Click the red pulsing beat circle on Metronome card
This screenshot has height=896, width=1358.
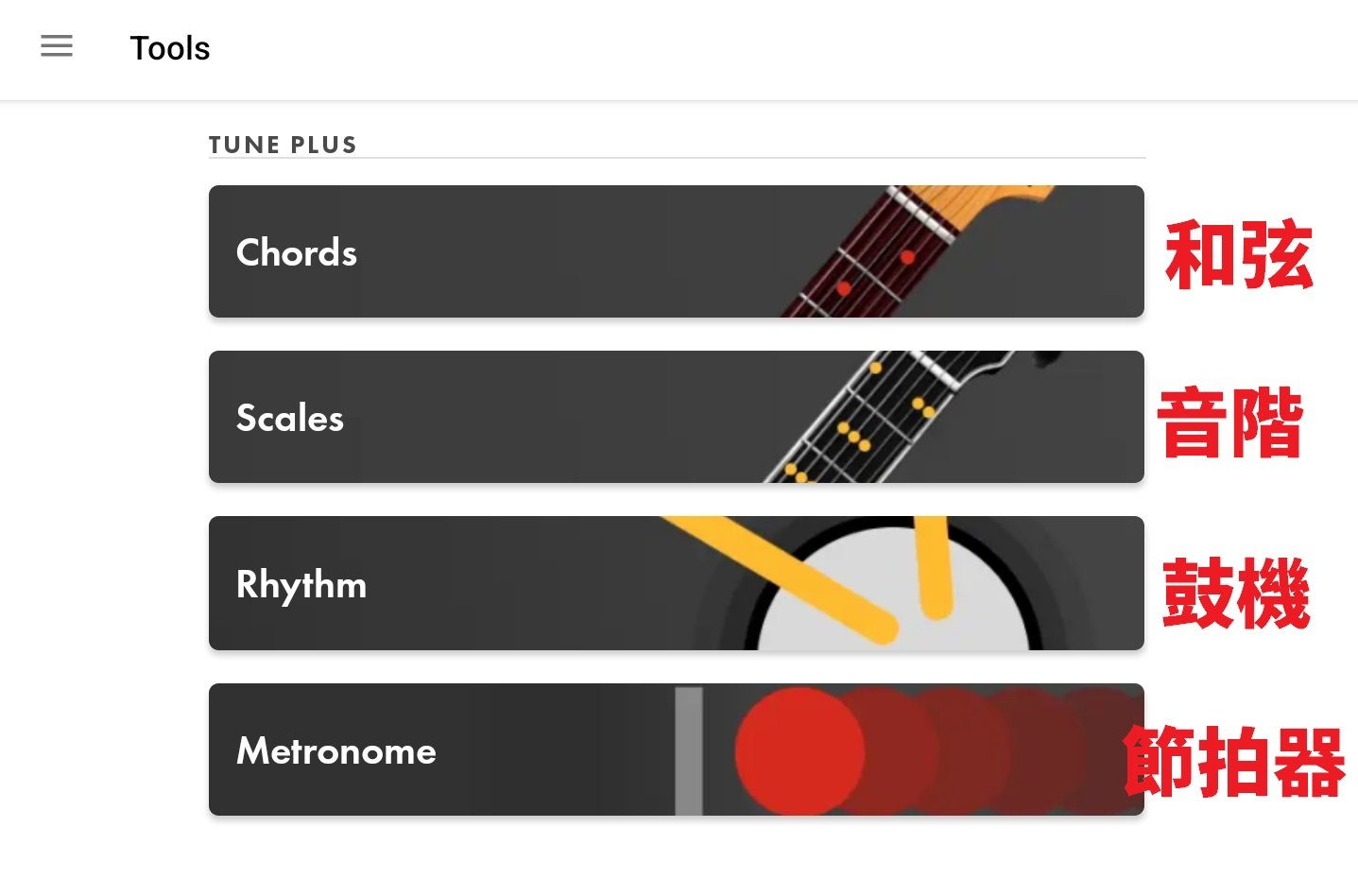pyautogui.click(x=799, y=750)
